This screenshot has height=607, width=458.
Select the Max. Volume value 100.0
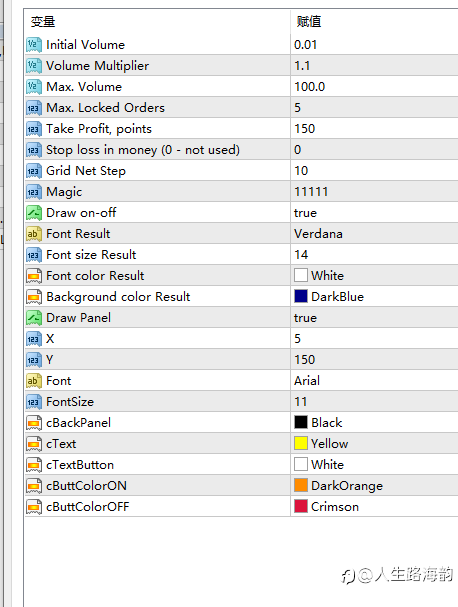(x=309, y=87)
